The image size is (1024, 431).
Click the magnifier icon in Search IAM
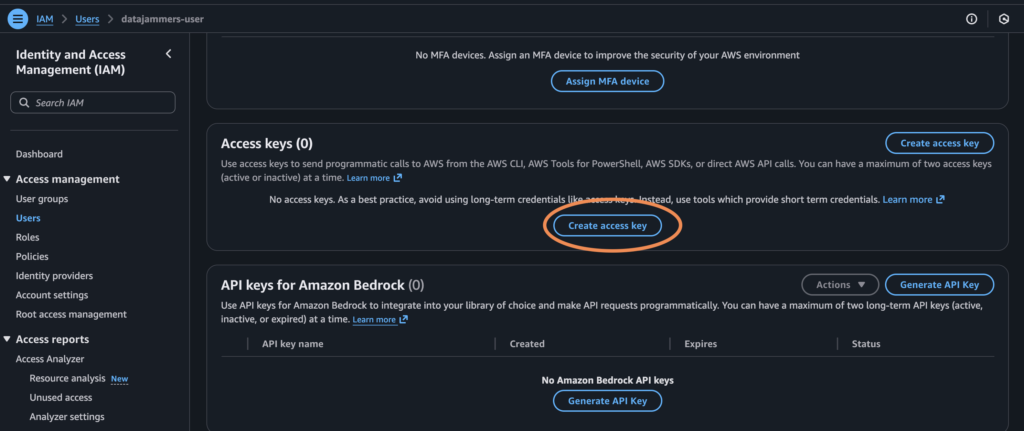click(x=24, y=103)
